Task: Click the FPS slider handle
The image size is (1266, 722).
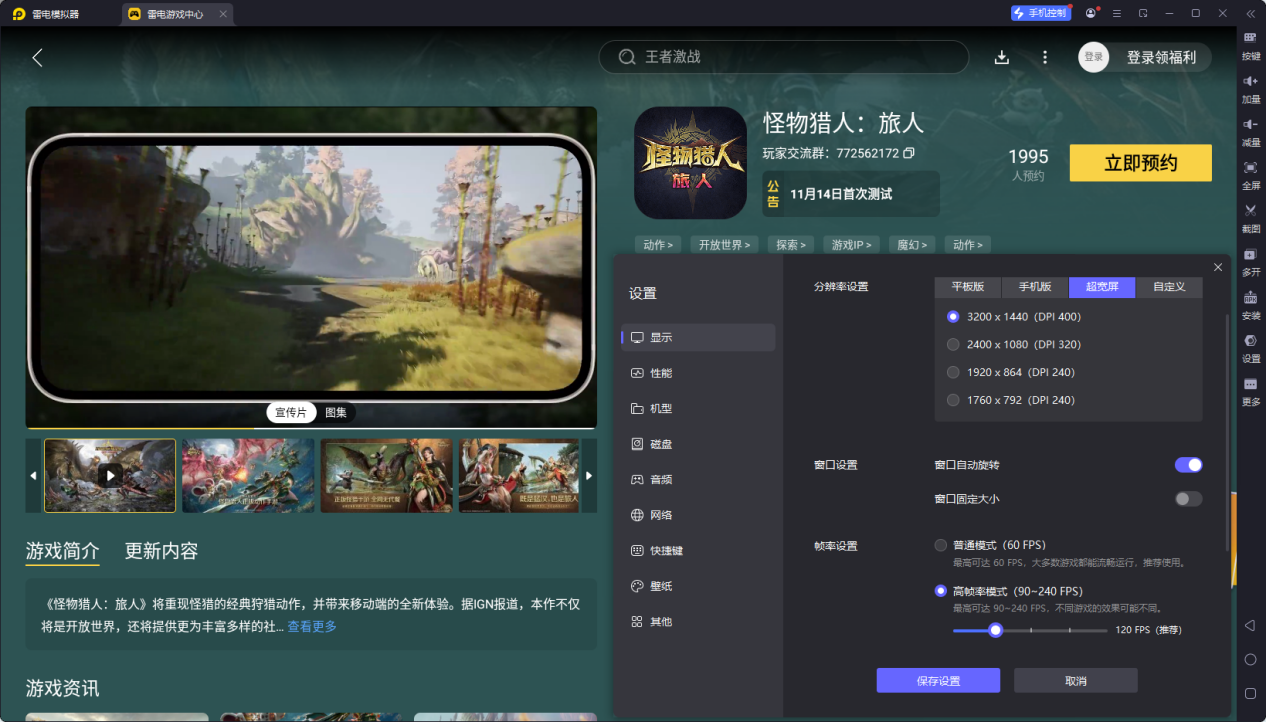Action: (x=995, y=630)
